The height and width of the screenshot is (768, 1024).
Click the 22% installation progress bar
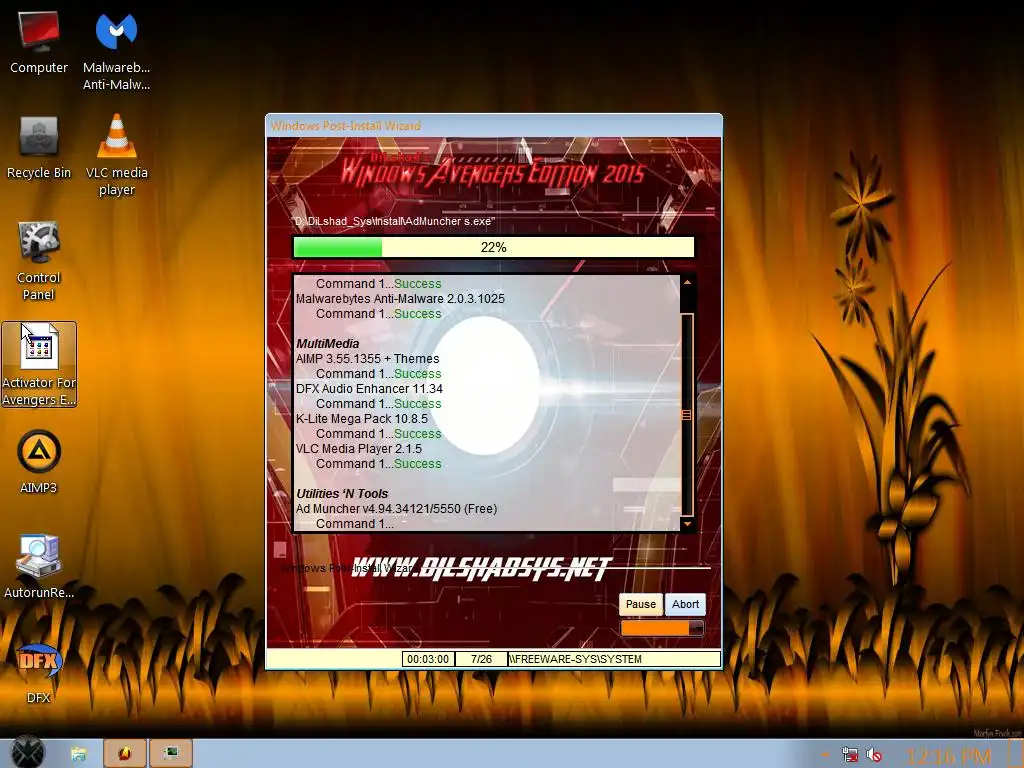click(x=493, y=248)
